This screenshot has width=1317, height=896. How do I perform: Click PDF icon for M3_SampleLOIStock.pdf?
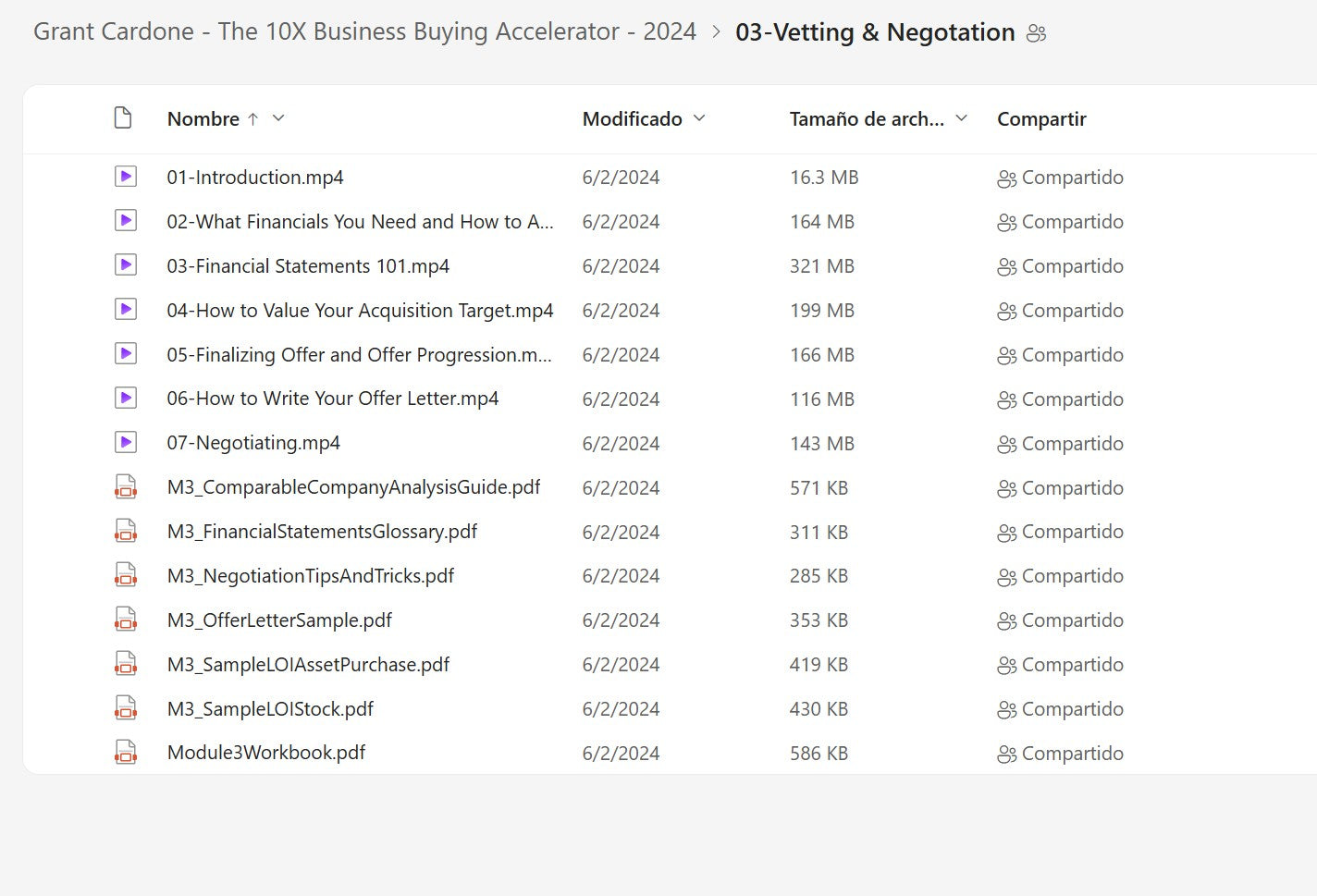pyautogui.click(x=126, y=708)
